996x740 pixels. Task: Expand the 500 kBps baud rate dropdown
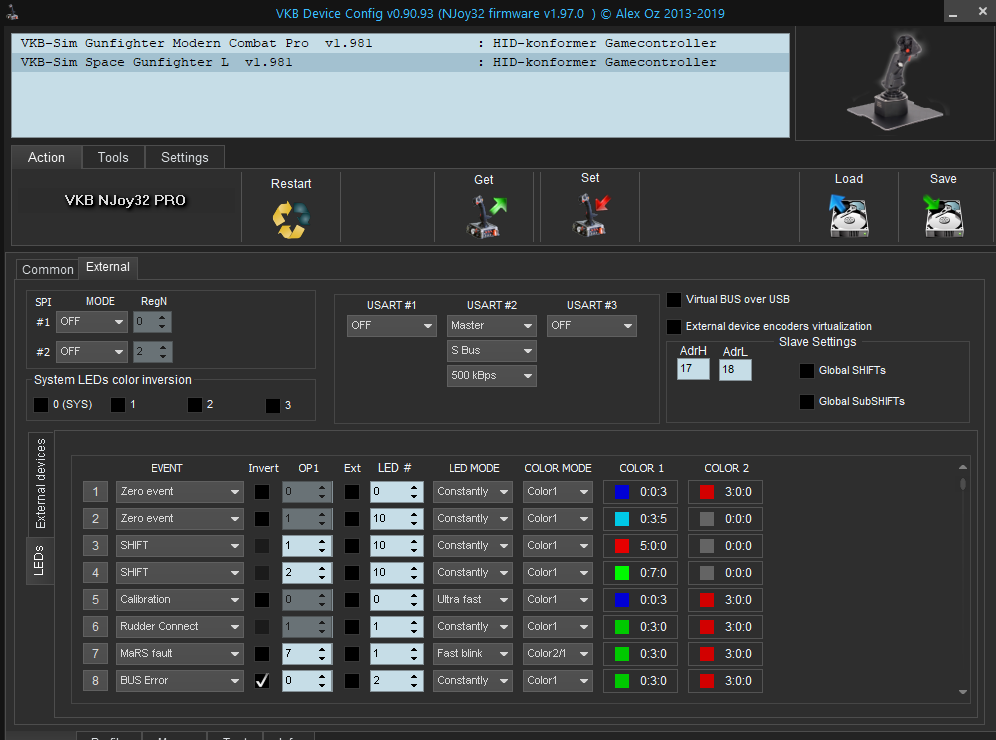[x=491, y=376]
